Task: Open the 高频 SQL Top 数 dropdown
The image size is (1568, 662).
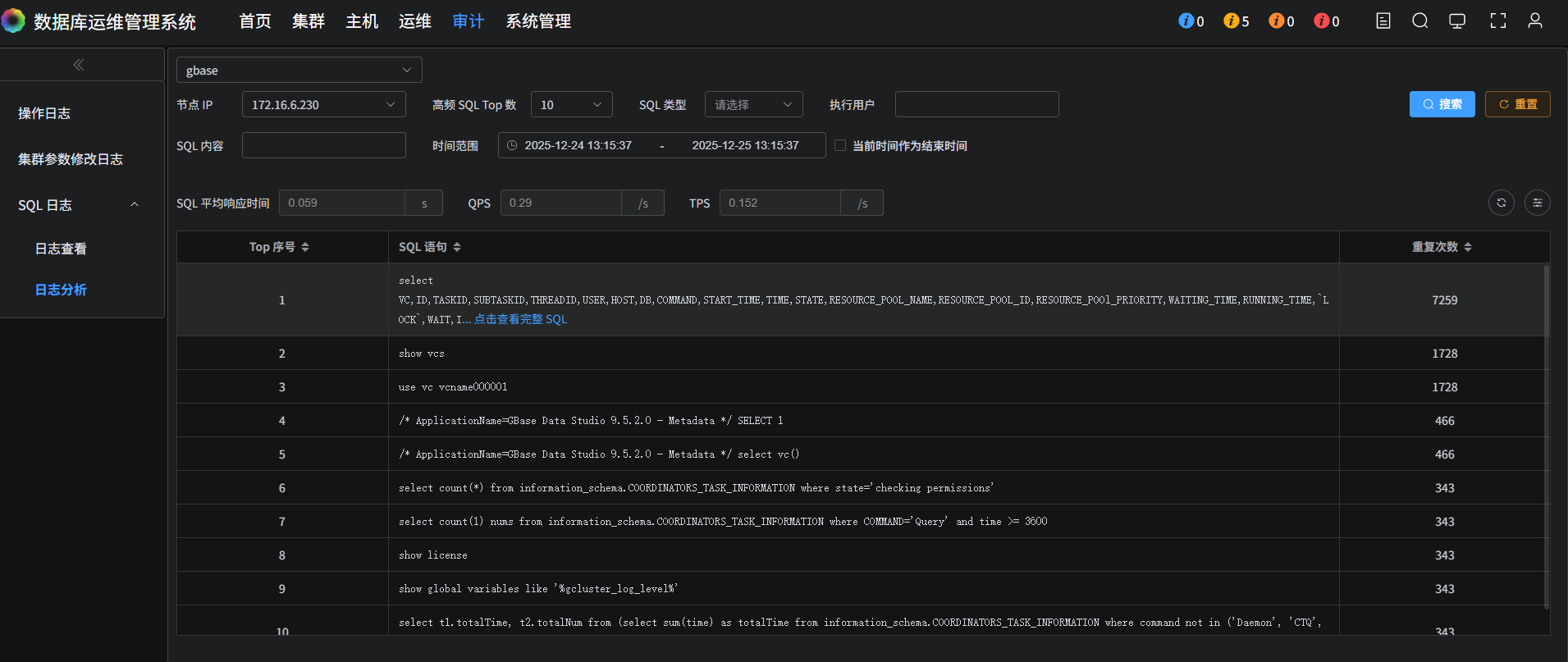Action: (x=572, y=104)
